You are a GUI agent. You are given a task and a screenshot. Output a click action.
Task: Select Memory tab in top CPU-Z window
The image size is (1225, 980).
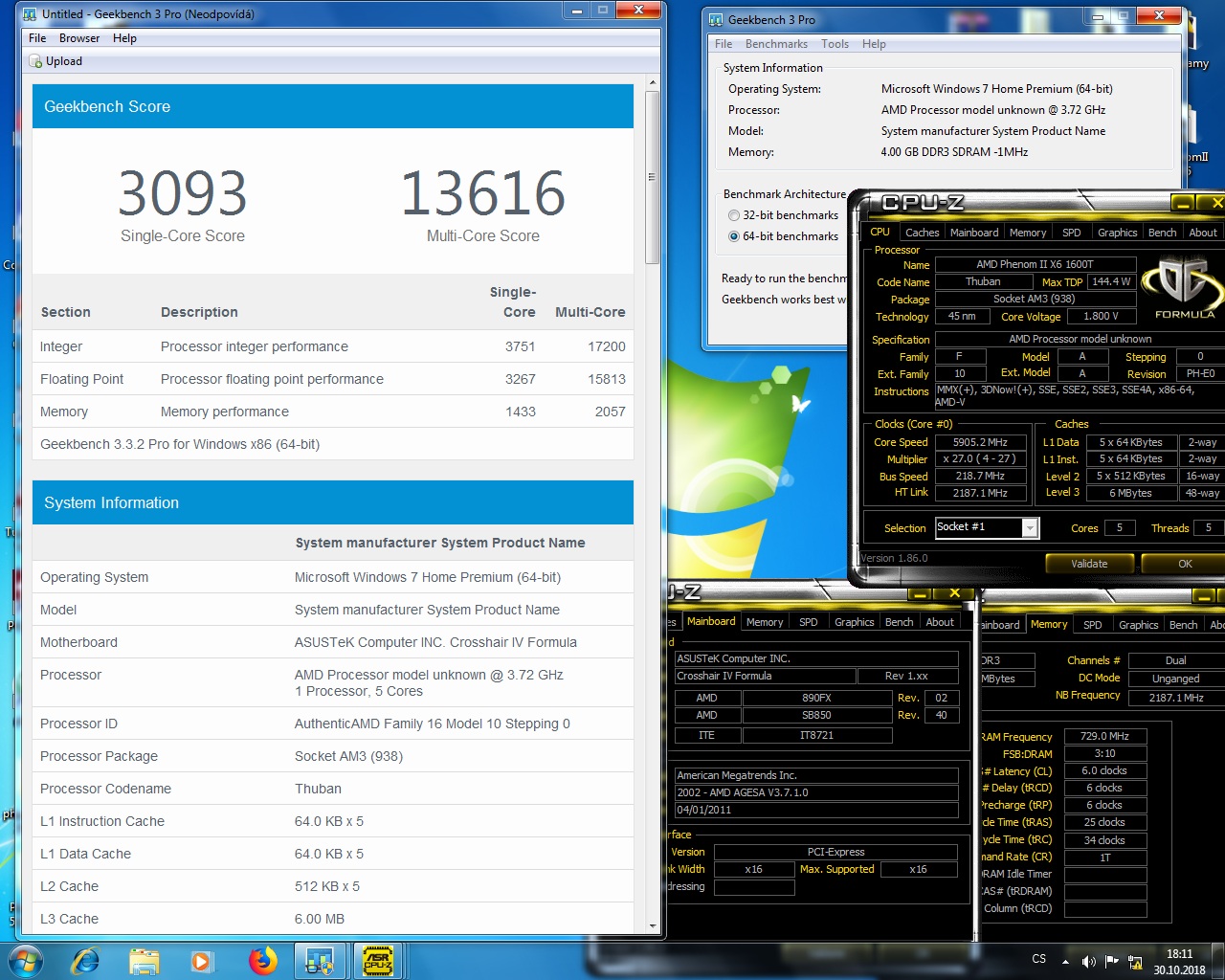pos(1027,233)
